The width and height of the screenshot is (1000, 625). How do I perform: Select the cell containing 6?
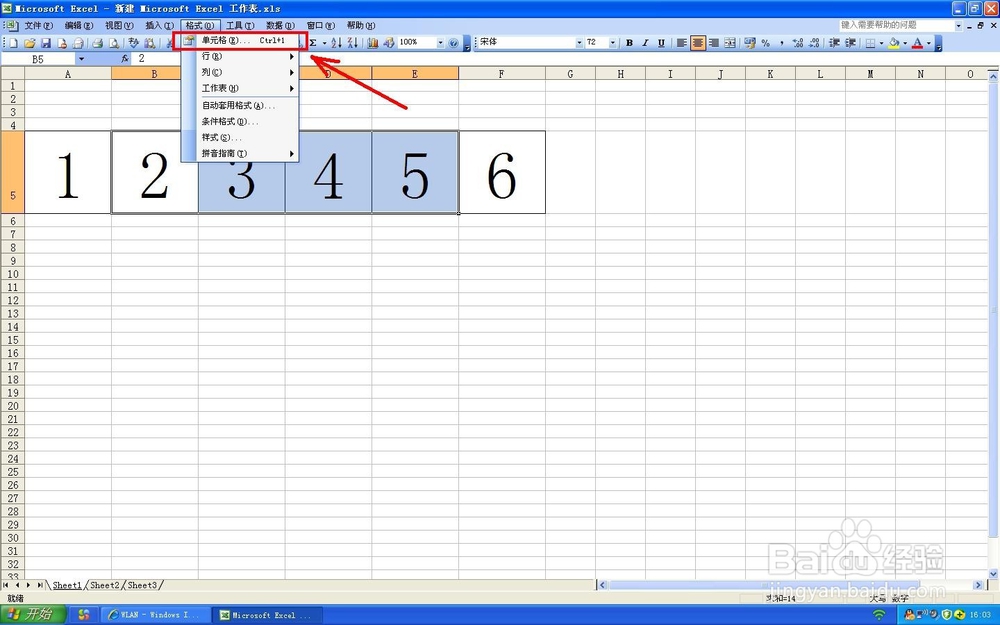click(502, 172)
